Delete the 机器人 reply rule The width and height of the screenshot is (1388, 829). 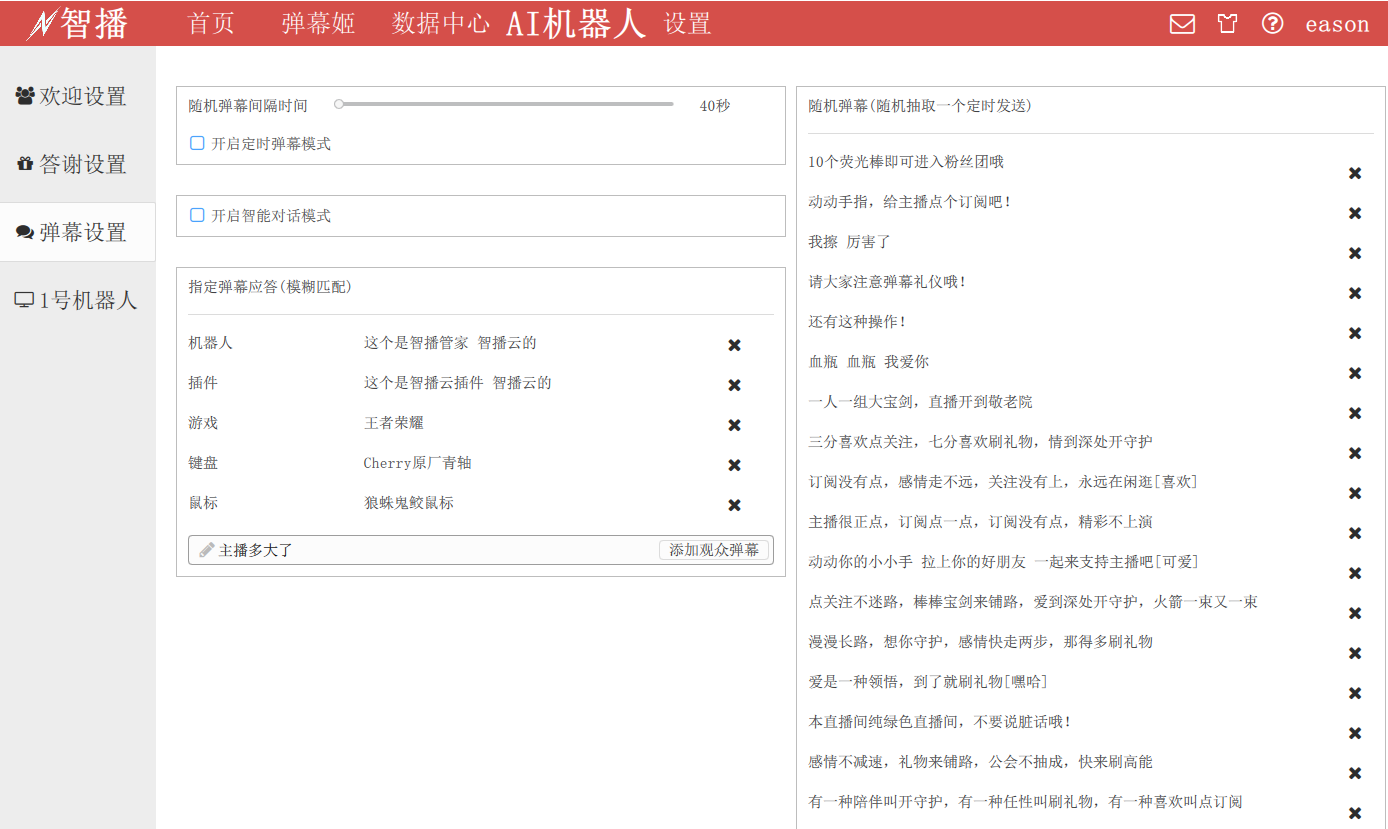coord(734,345)
